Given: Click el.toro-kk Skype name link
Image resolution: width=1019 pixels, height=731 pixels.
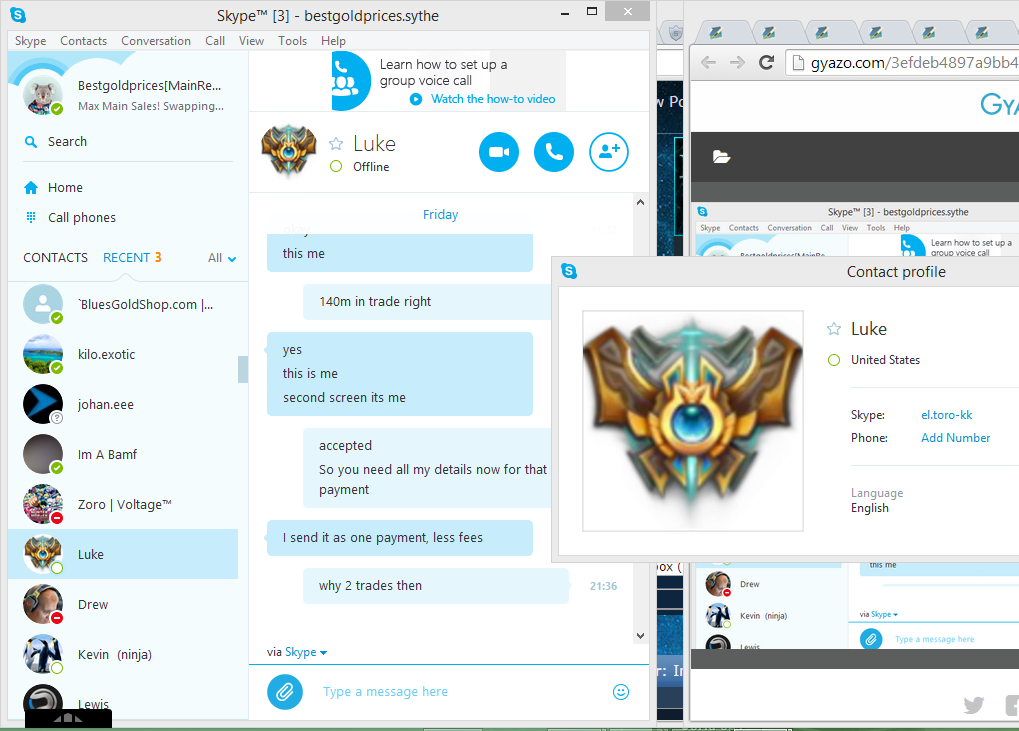Looking at the screenshot, I should coord(946,415).
